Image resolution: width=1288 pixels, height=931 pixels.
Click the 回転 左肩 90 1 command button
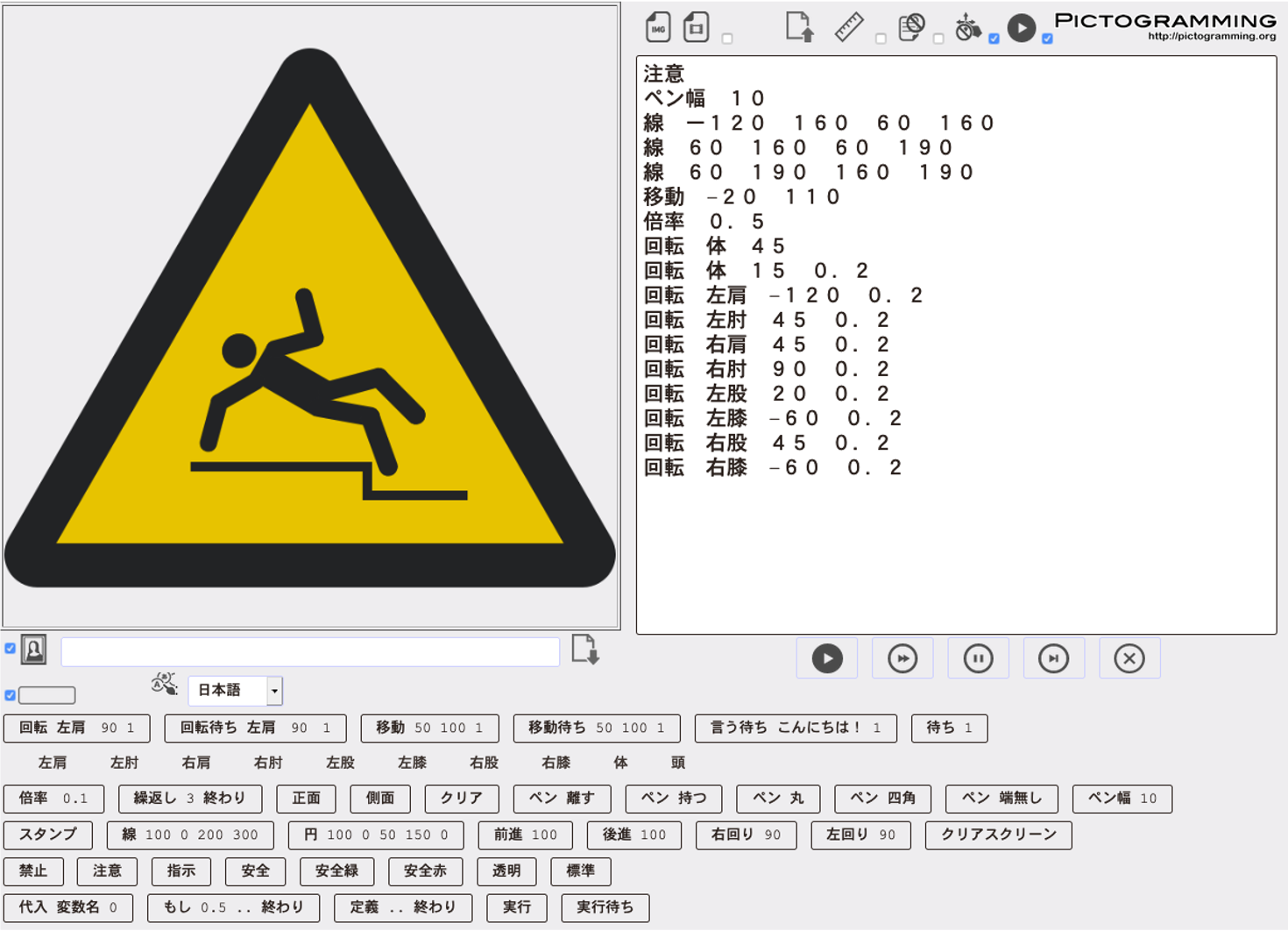point(77,728)
